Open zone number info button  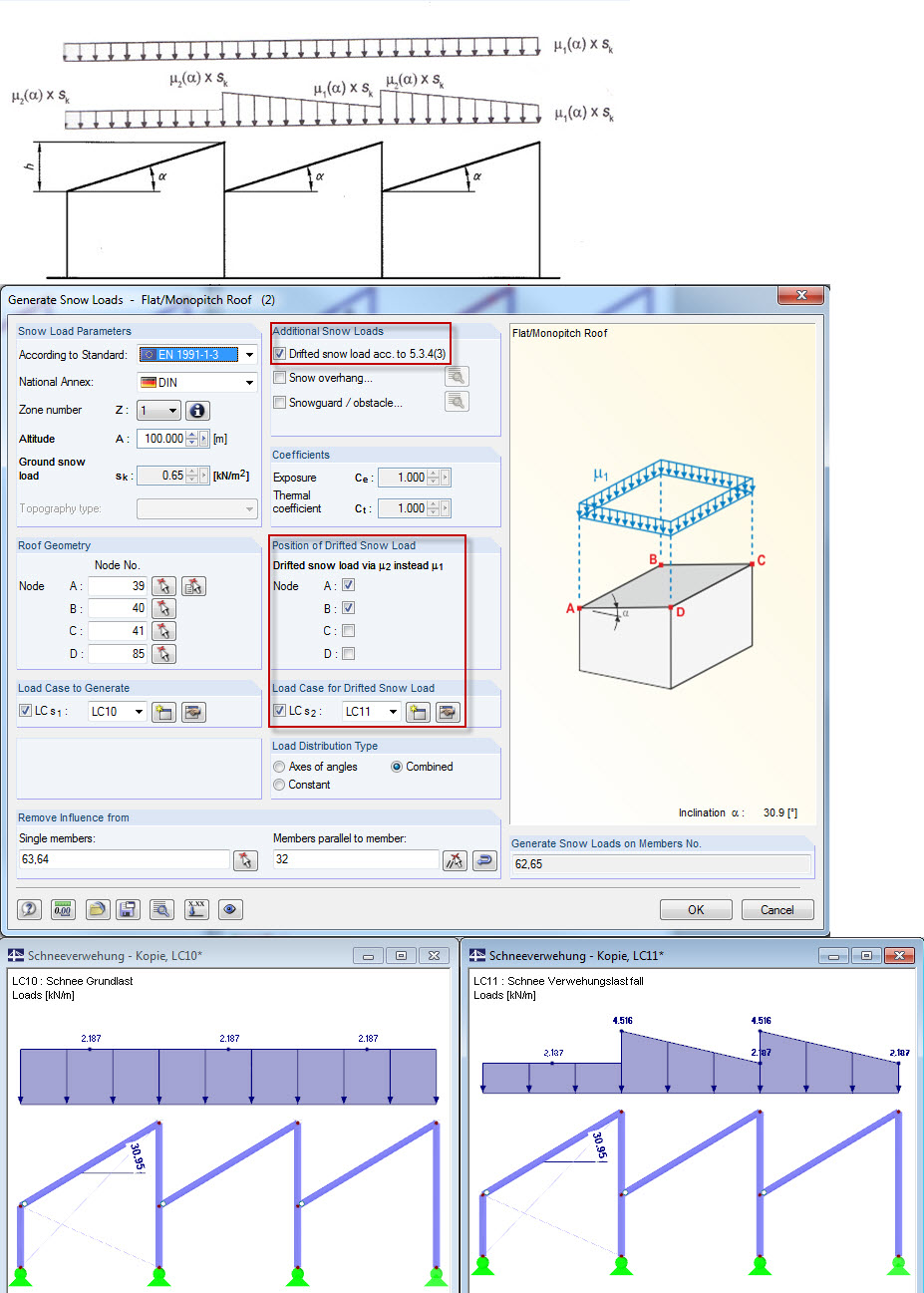tap(197, 411)
